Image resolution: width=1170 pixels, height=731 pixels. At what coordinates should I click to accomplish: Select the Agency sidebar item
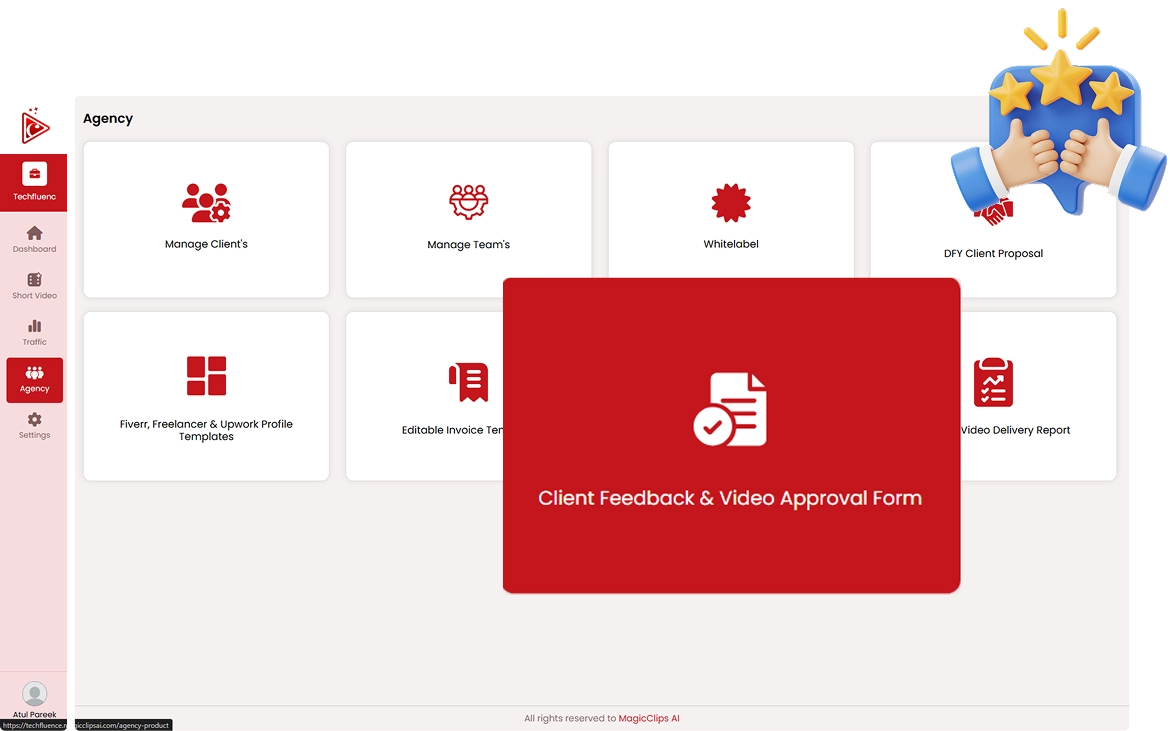coord(34,380)
